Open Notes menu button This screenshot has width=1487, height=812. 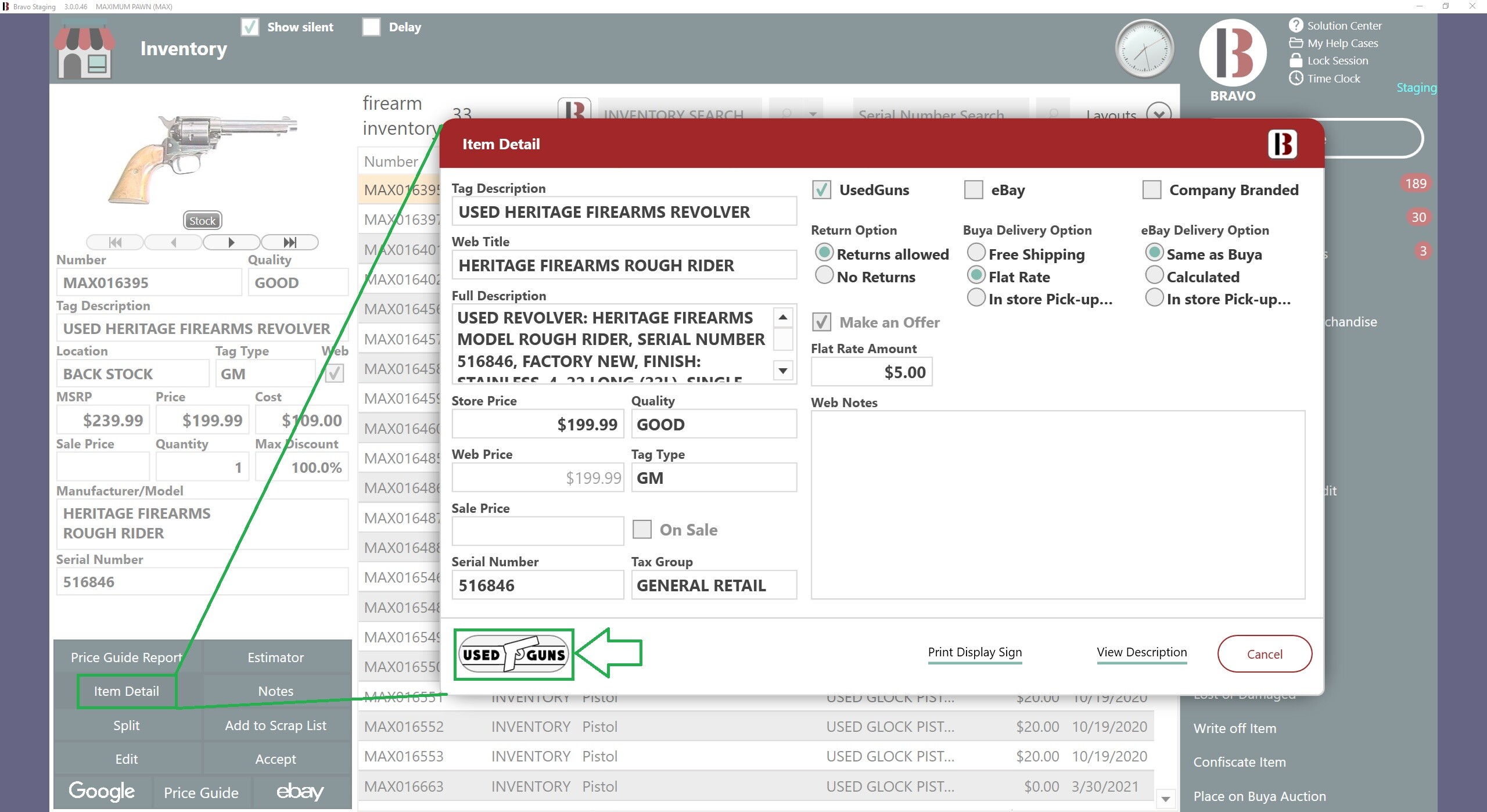[276, 691]
